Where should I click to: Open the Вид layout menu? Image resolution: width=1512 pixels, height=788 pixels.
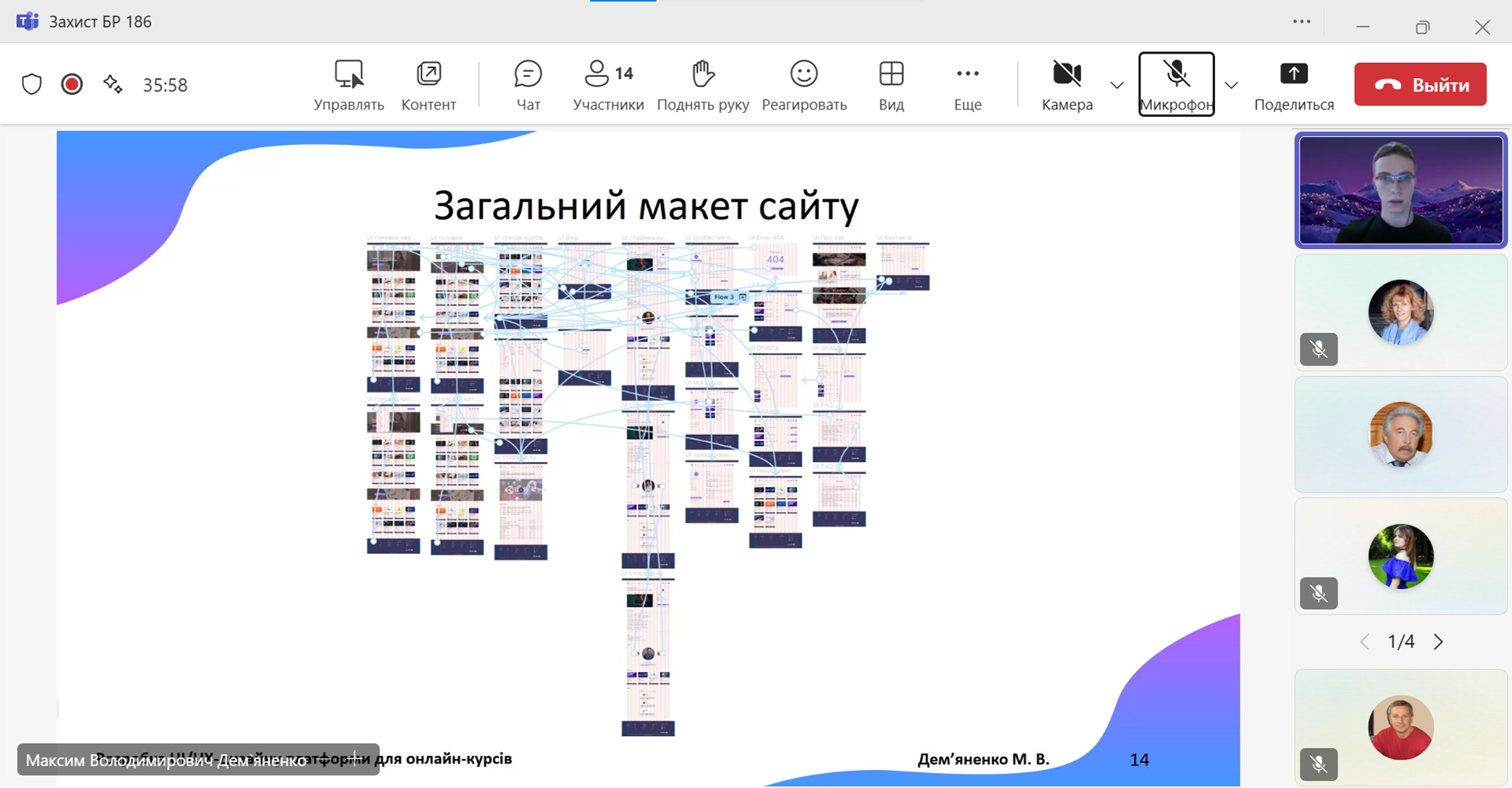(x=891, y=84)
